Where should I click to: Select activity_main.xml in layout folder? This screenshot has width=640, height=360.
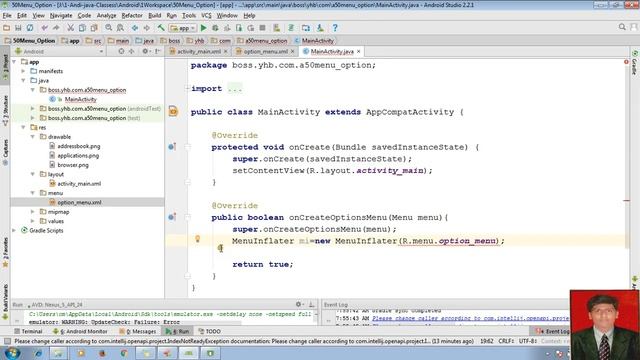79,184
